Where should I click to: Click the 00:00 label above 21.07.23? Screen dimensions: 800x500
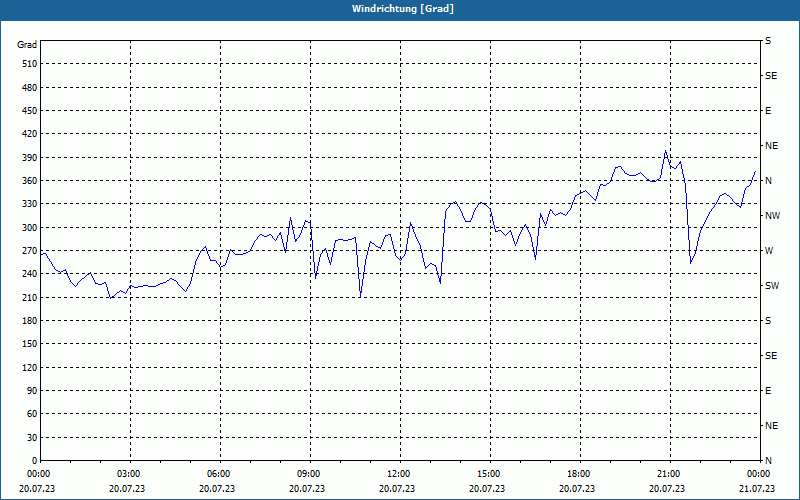coord(758,474)
